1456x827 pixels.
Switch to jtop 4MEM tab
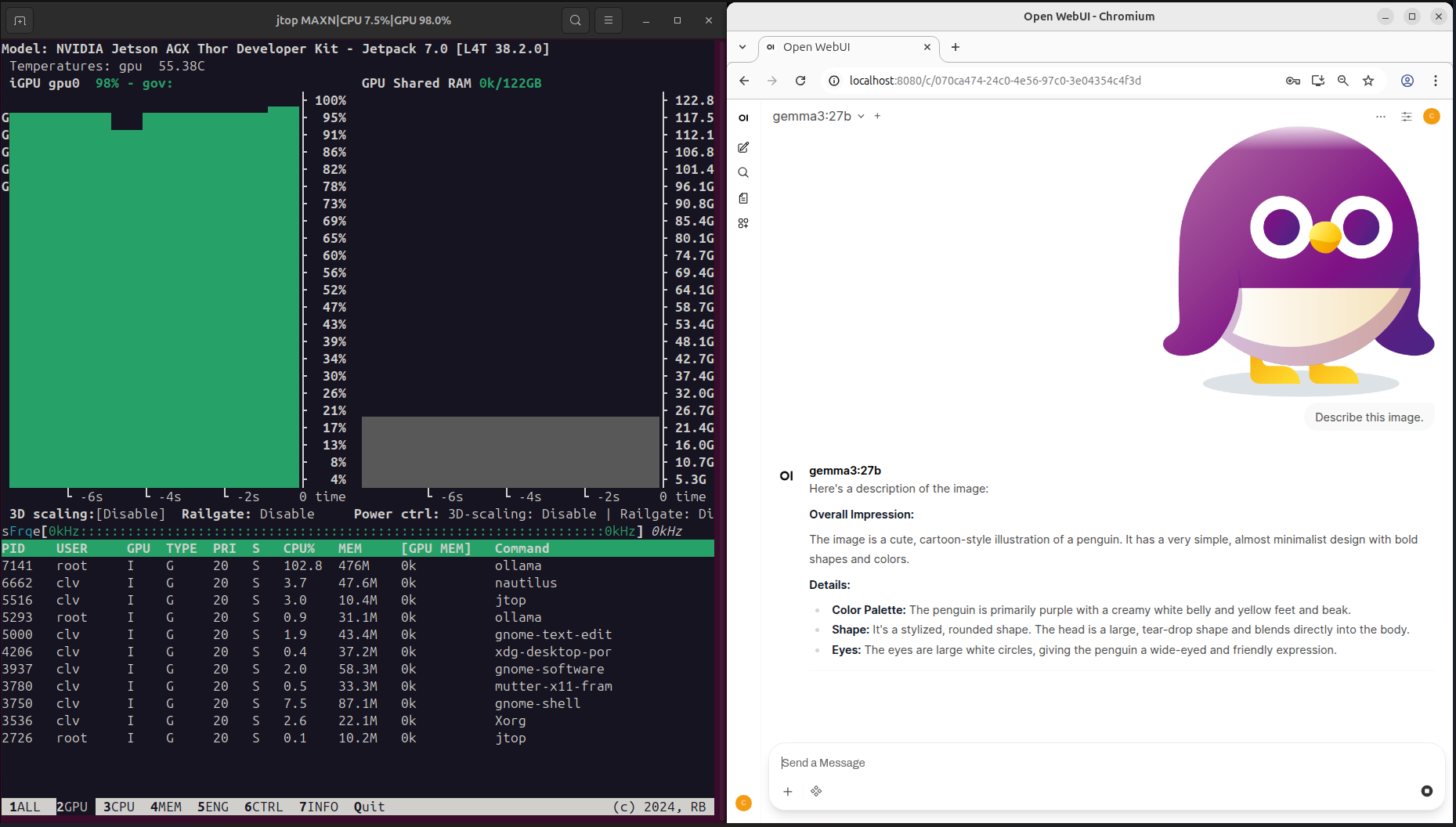tap(166, 807)
